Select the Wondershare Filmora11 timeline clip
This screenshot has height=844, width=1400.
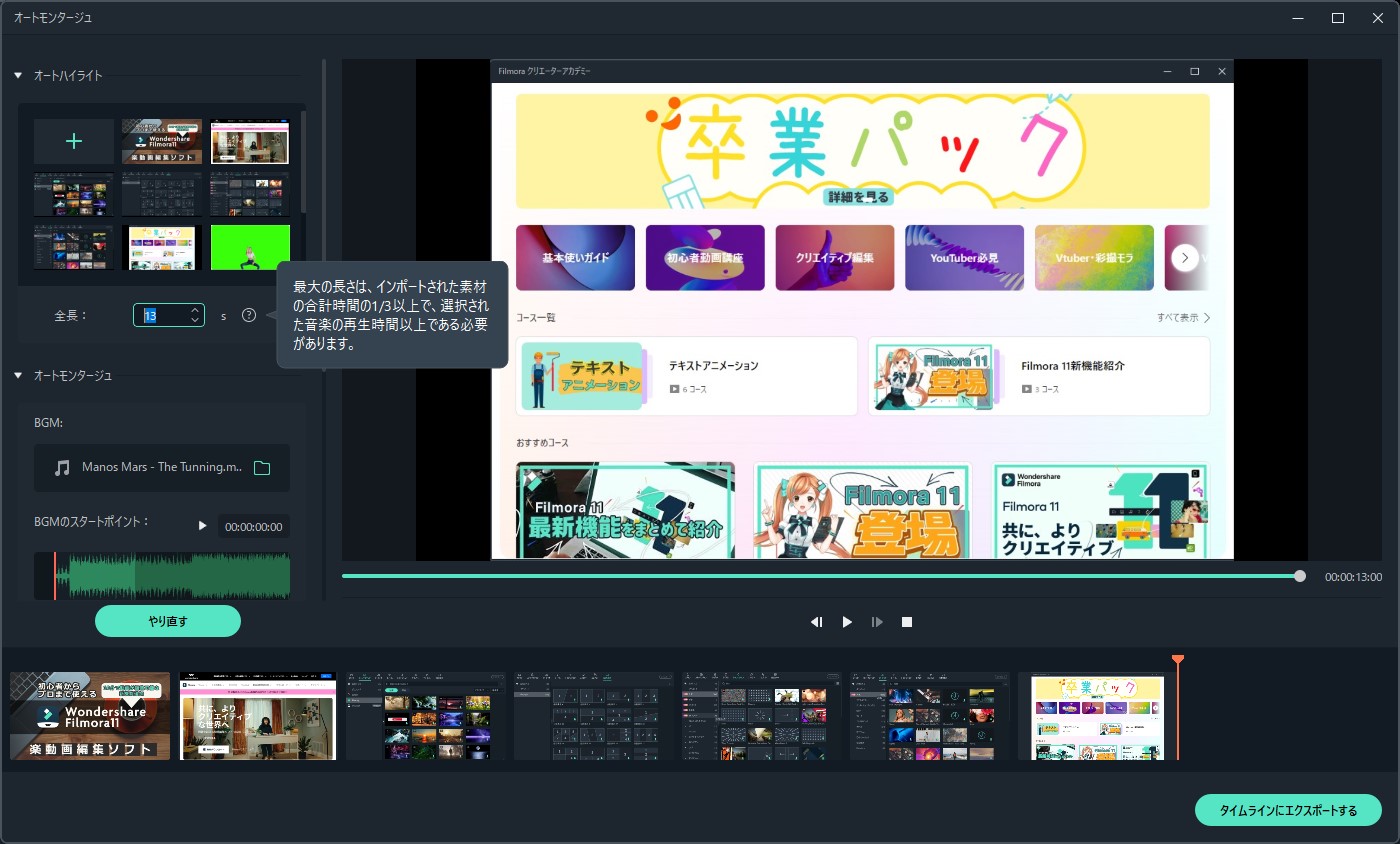pos(90,716)
